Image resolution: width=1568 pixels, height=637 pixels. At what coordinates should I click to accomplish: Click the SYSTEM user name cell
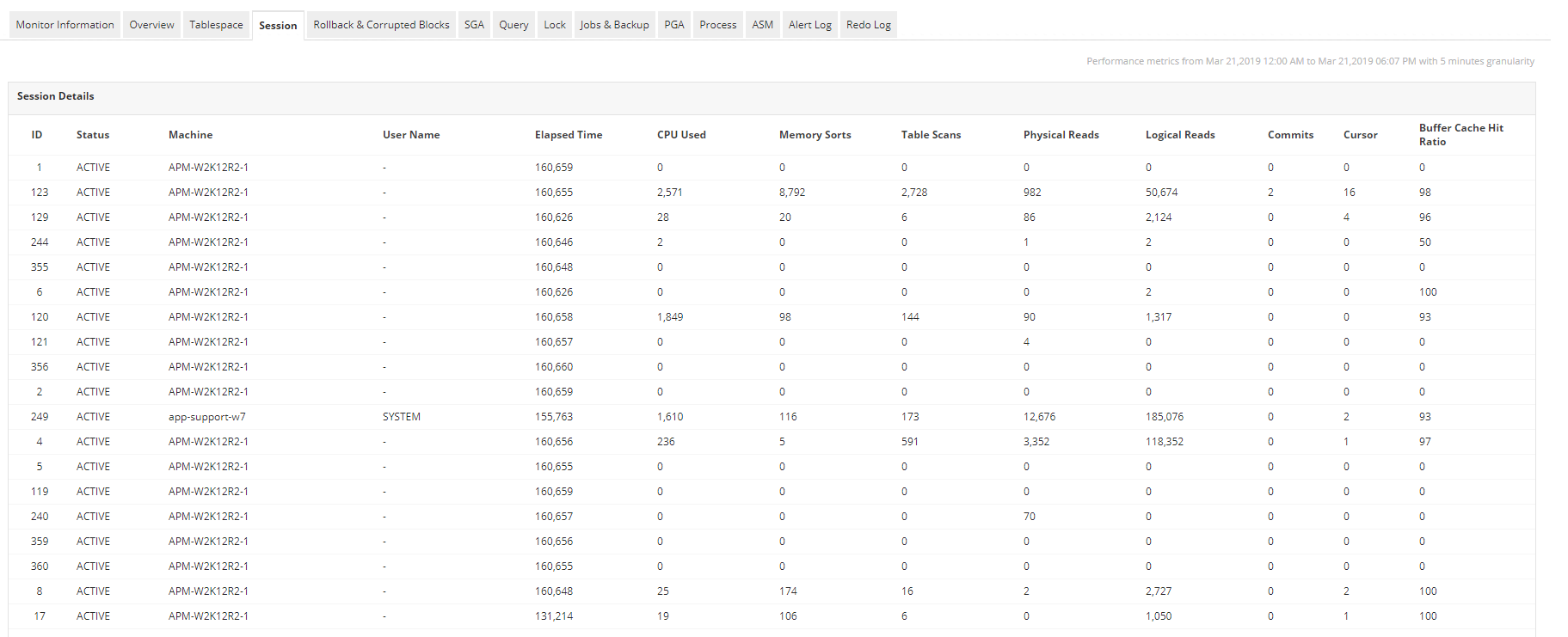coord(402,417)
